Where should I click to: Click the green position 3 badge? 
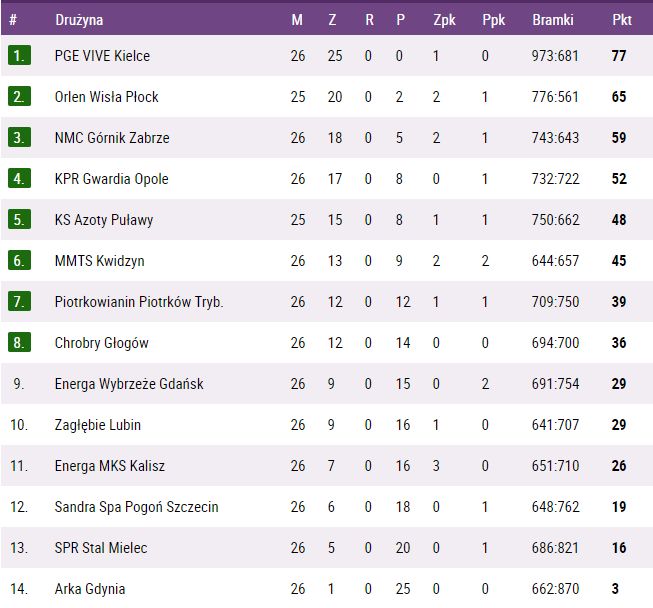[x=20, y=138]
